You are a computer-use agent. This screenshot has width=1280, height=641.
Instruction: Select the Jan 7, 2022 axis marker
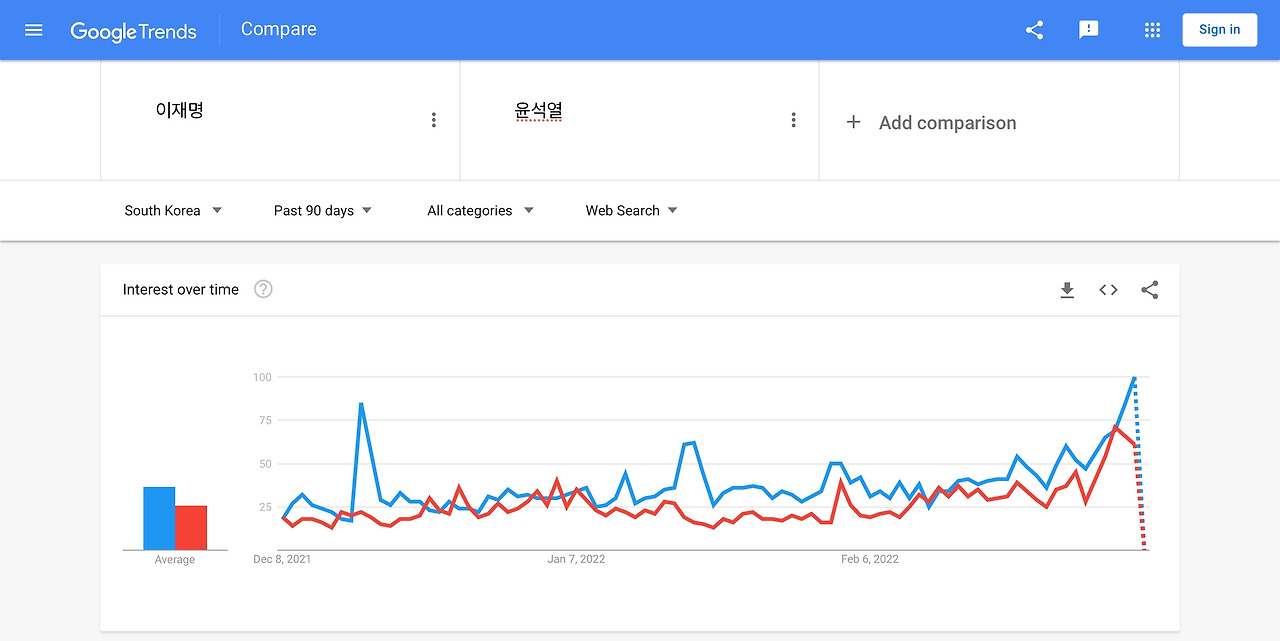click(576, 559)
